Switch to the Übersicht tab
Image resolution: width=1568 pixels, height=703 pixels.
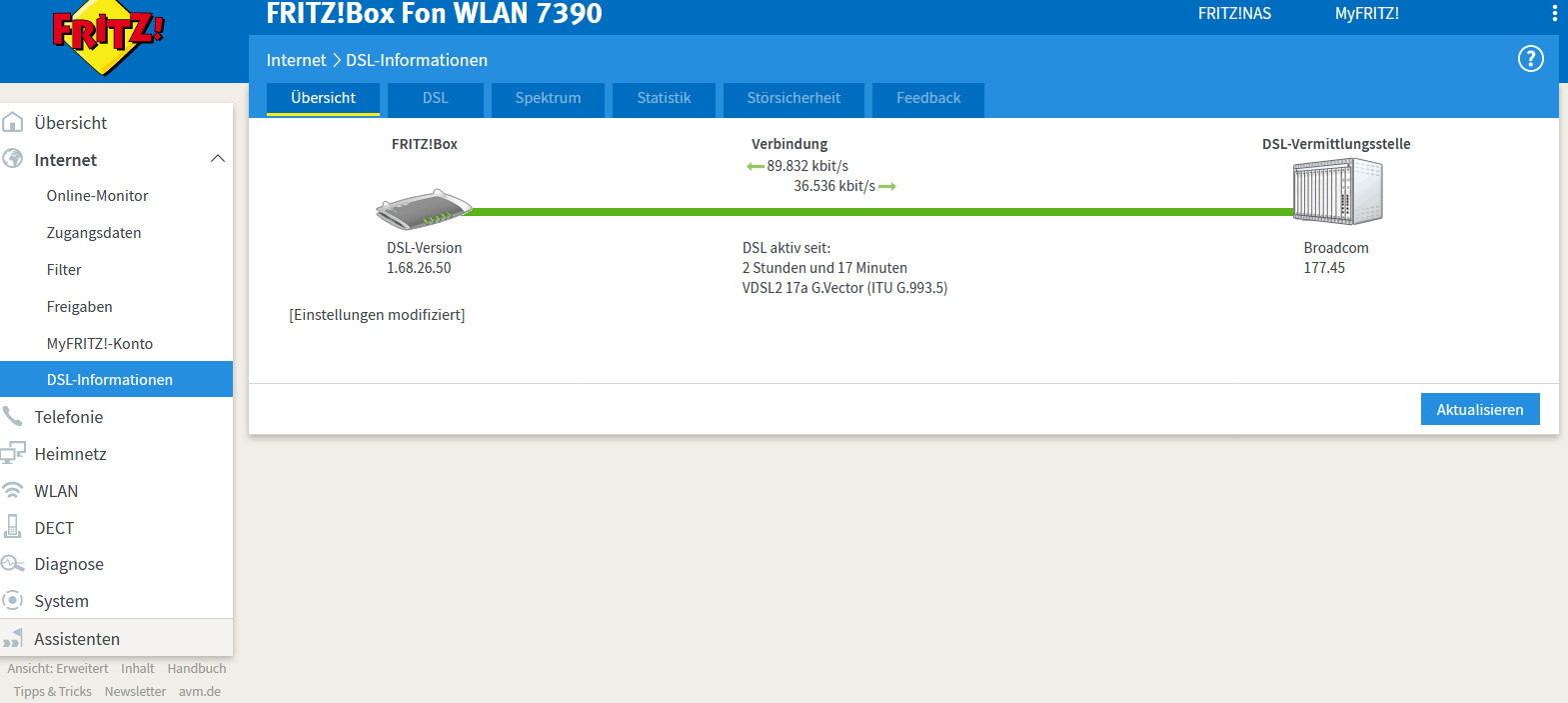(x=323, y=99)
